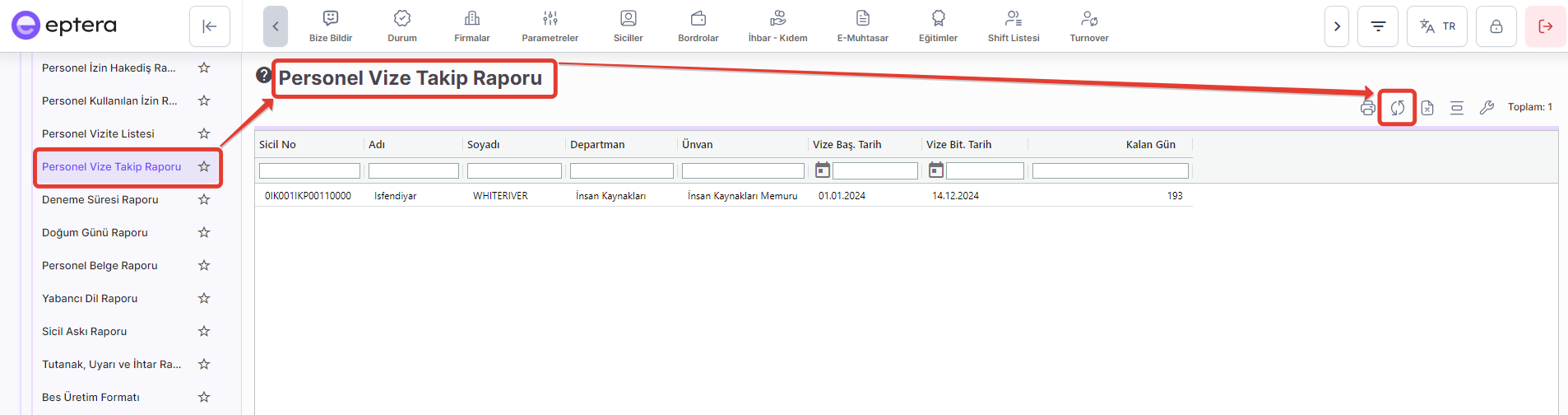Viewport: 1568px width, 415px height.
Task: Open the Siciller menu
Action: pyautogui.click(x=628, y=26)
